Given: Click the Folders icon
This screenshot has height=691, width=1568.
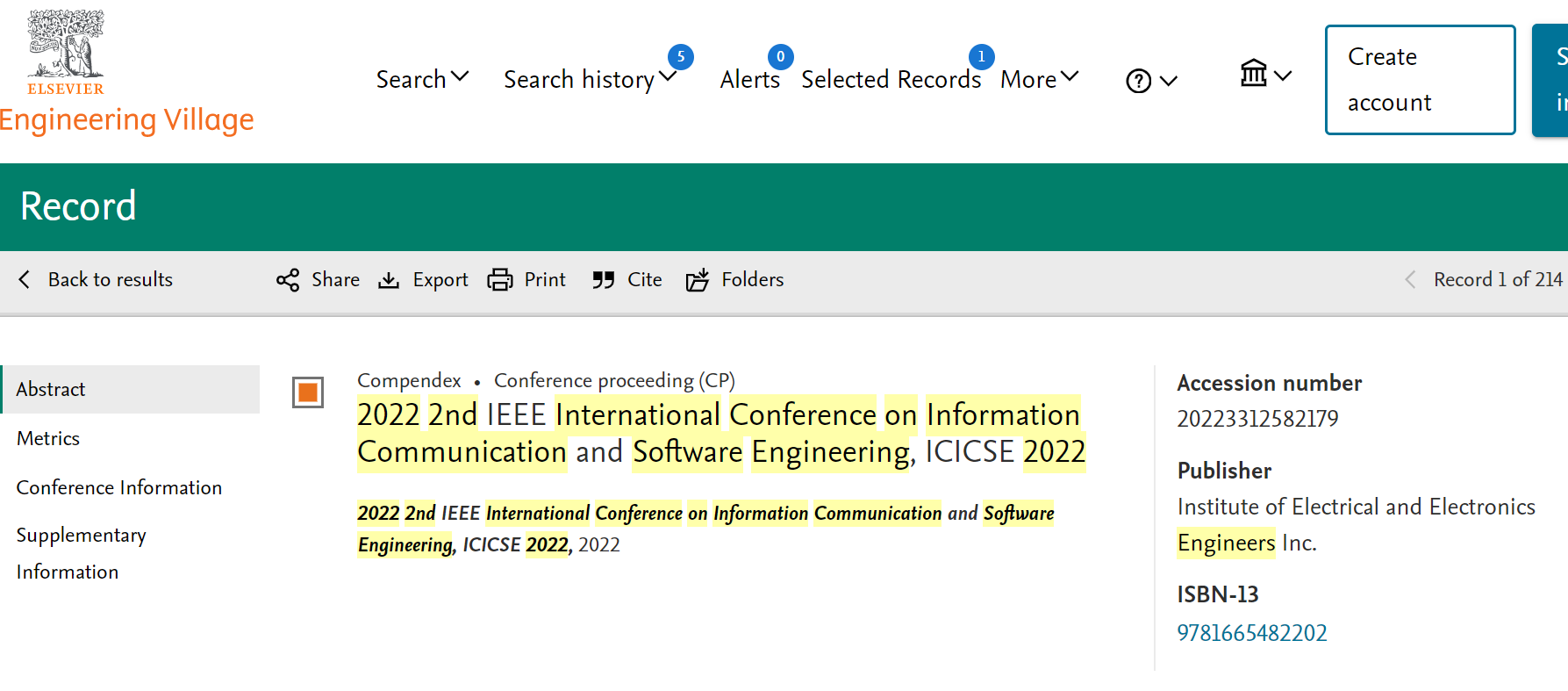Looking at the screenshot, I should (698, 280).
